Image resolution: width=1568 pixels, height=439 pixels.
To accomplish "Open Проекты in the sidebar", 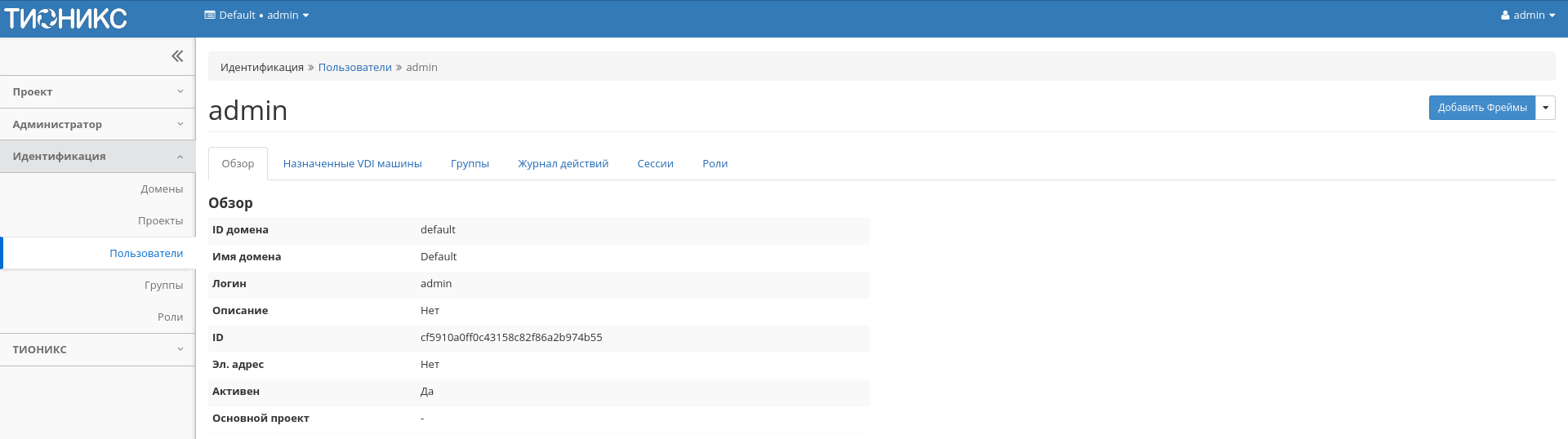I will coord(160,221).
